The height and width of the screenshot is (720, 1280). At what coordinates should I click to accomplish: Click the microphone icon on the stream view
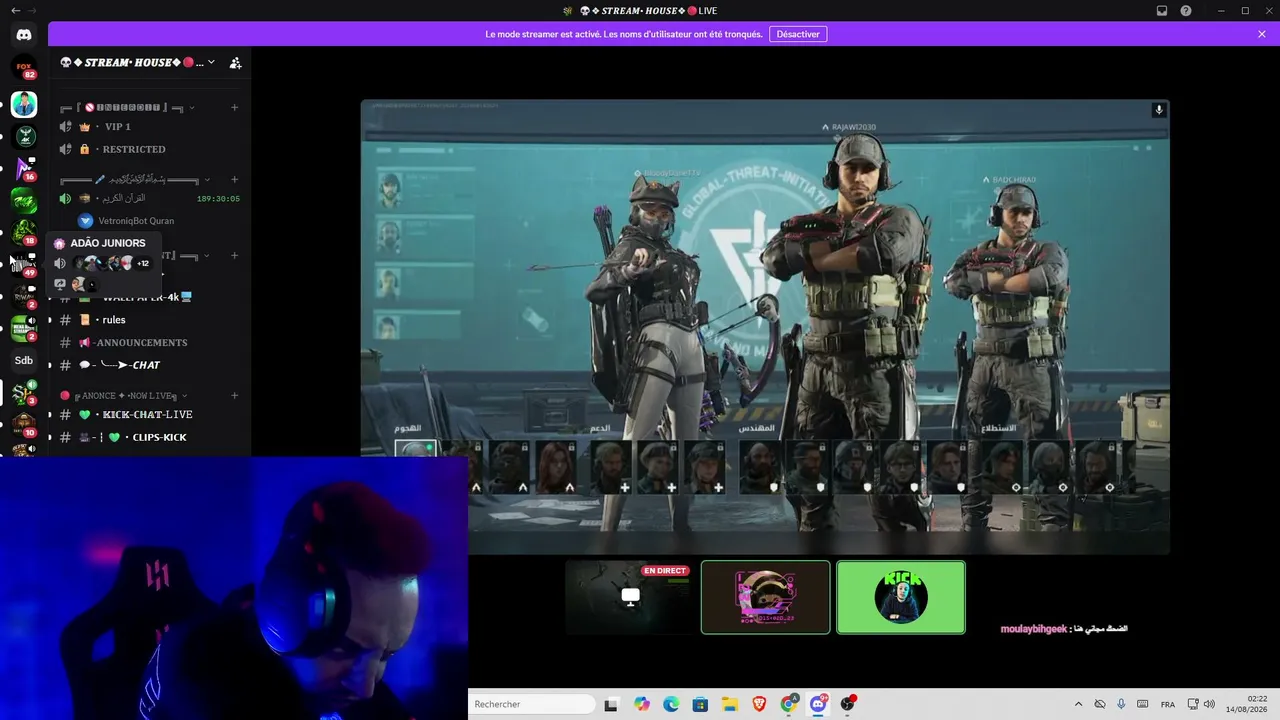click(1159, 110)
